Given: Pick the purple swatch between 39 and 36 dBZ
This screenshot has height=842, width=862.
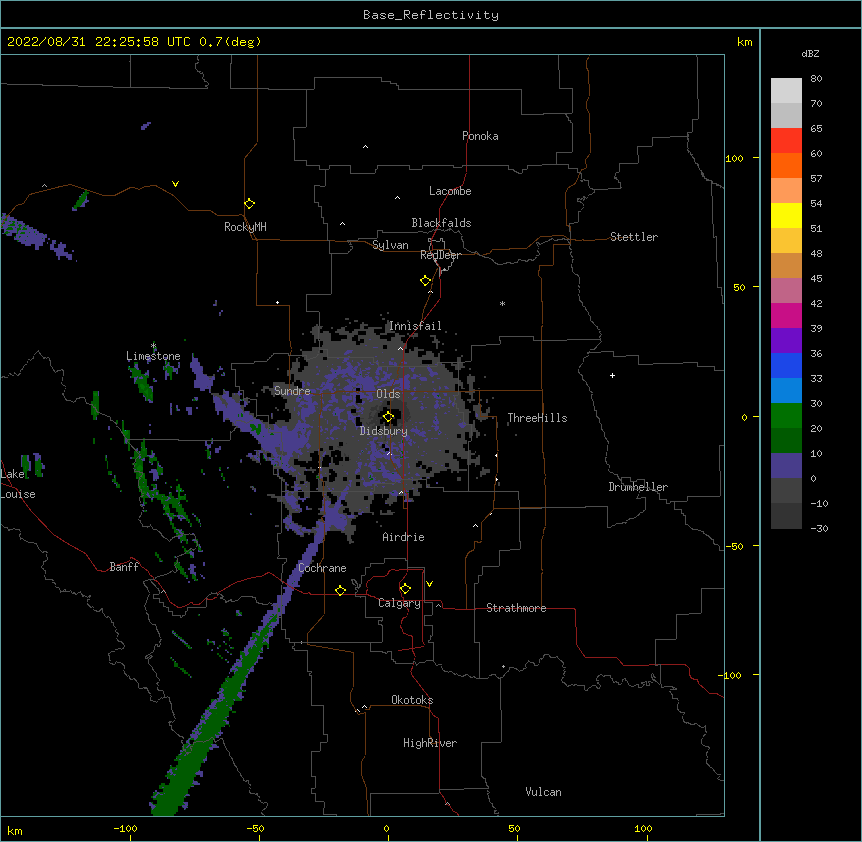Looking at the screenshot, I should pos(786,341).
